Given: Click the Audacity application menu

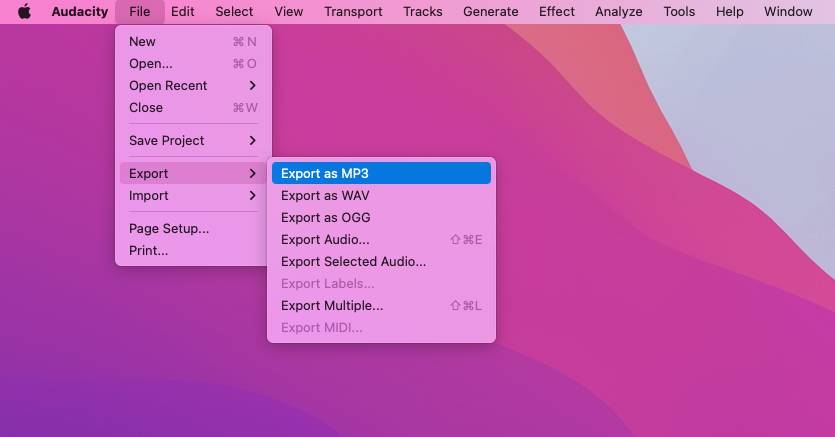Looking at the screenshot, I should click(79, 12).
